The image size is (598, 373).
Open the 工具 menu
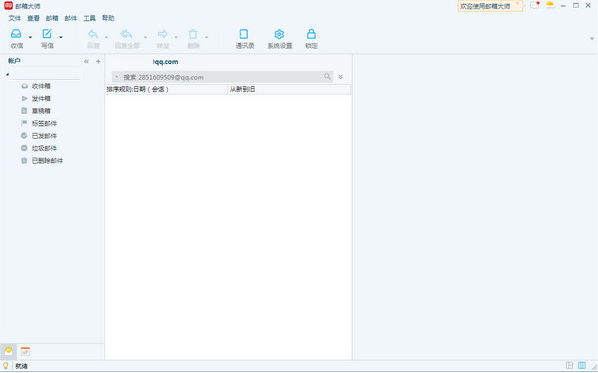pyautogui.click(x=89, y=18)
